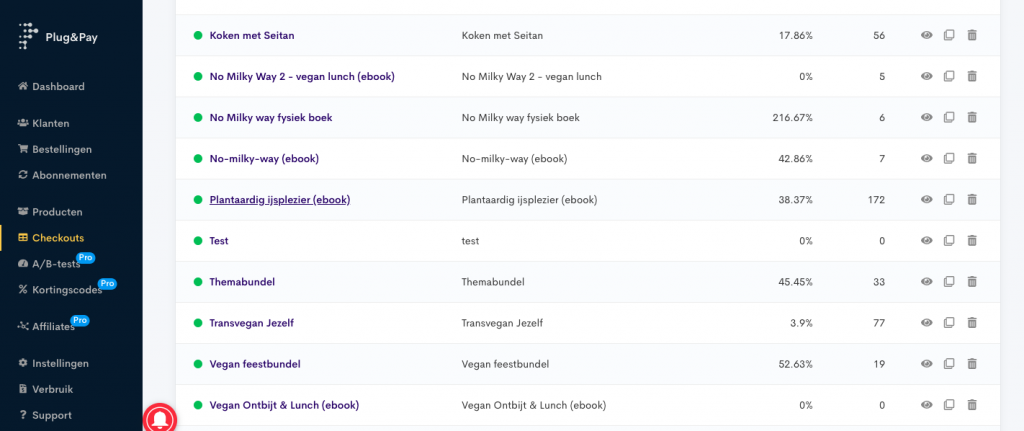1024x431 pixels.
Task: Open the Themabundel checkout link
Action: (x=242, y=281)
